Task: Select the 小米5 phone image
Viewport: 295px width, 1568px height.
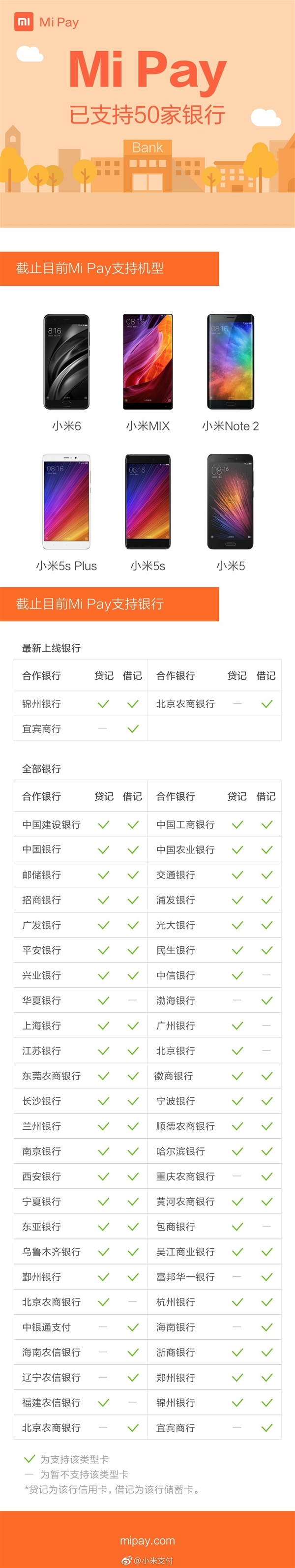Action: (231, 502)
